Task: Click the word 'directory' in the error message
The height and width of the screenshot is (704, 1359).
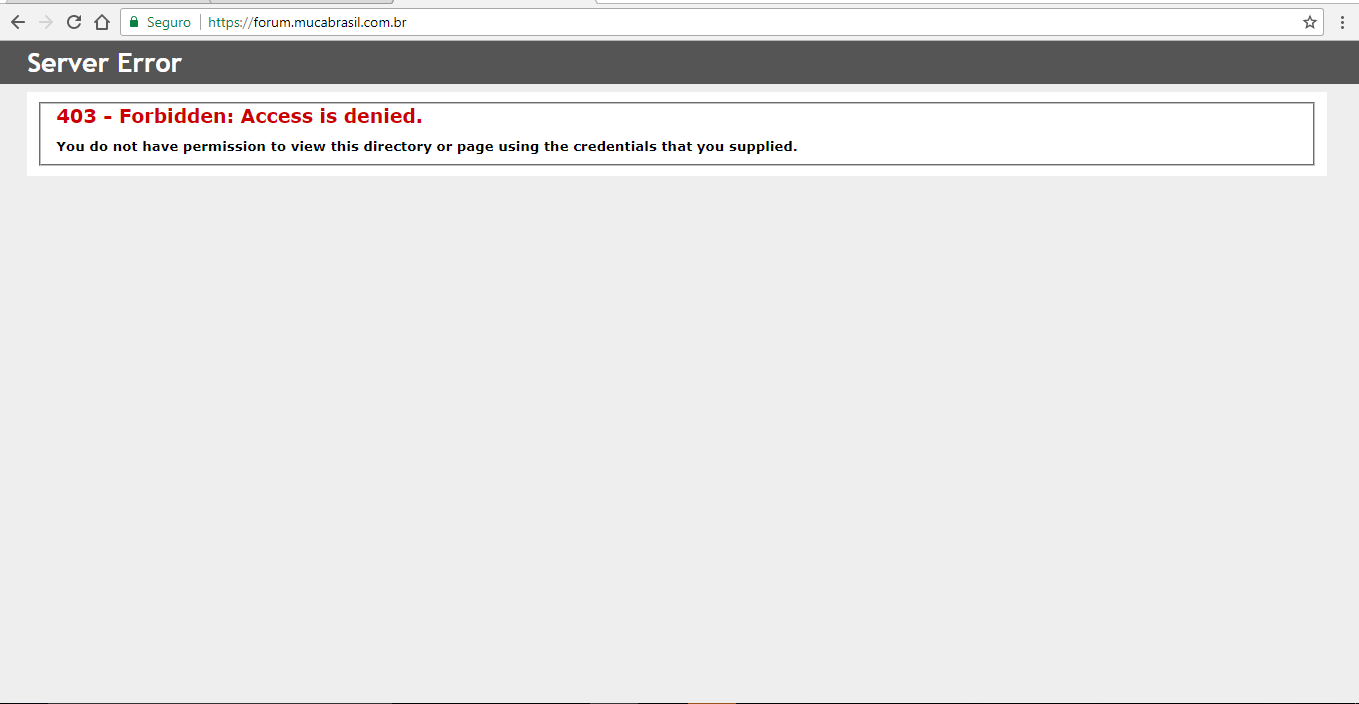Action: tap(397, 147)
